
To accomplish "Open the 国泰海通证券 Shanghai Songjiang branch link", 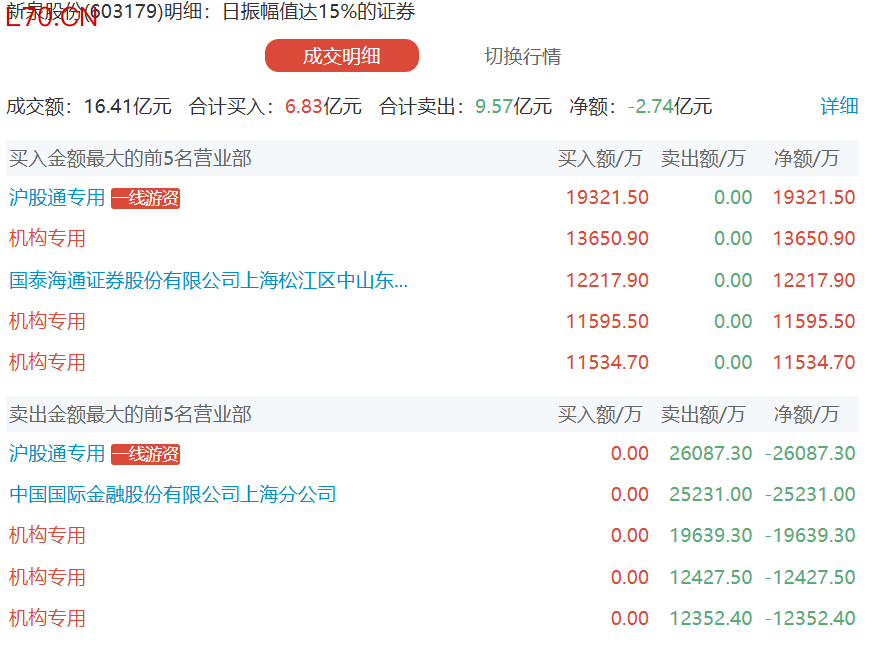I will point(208,281).
